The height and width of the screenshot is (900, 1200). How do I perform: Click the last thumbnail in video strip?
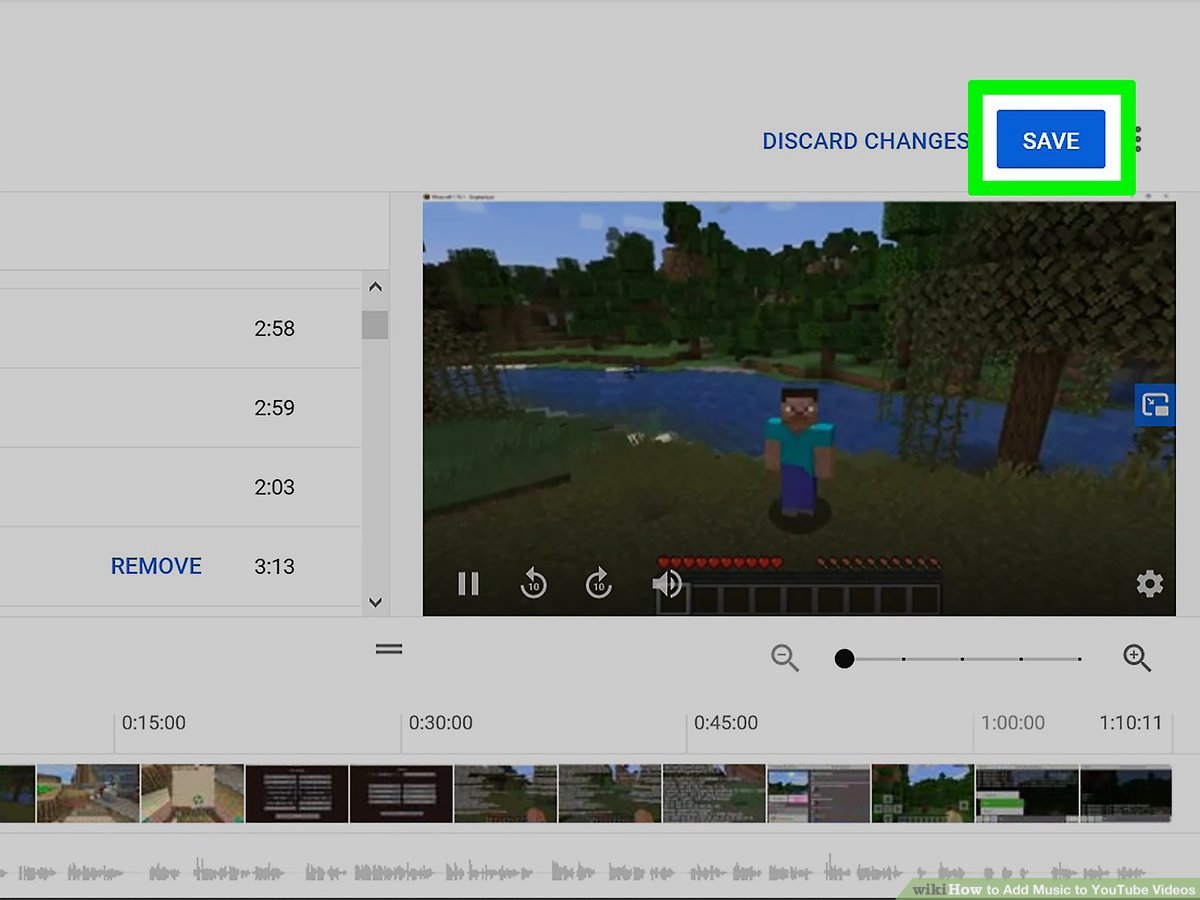pyautogui.click(x=1125, y=794)
